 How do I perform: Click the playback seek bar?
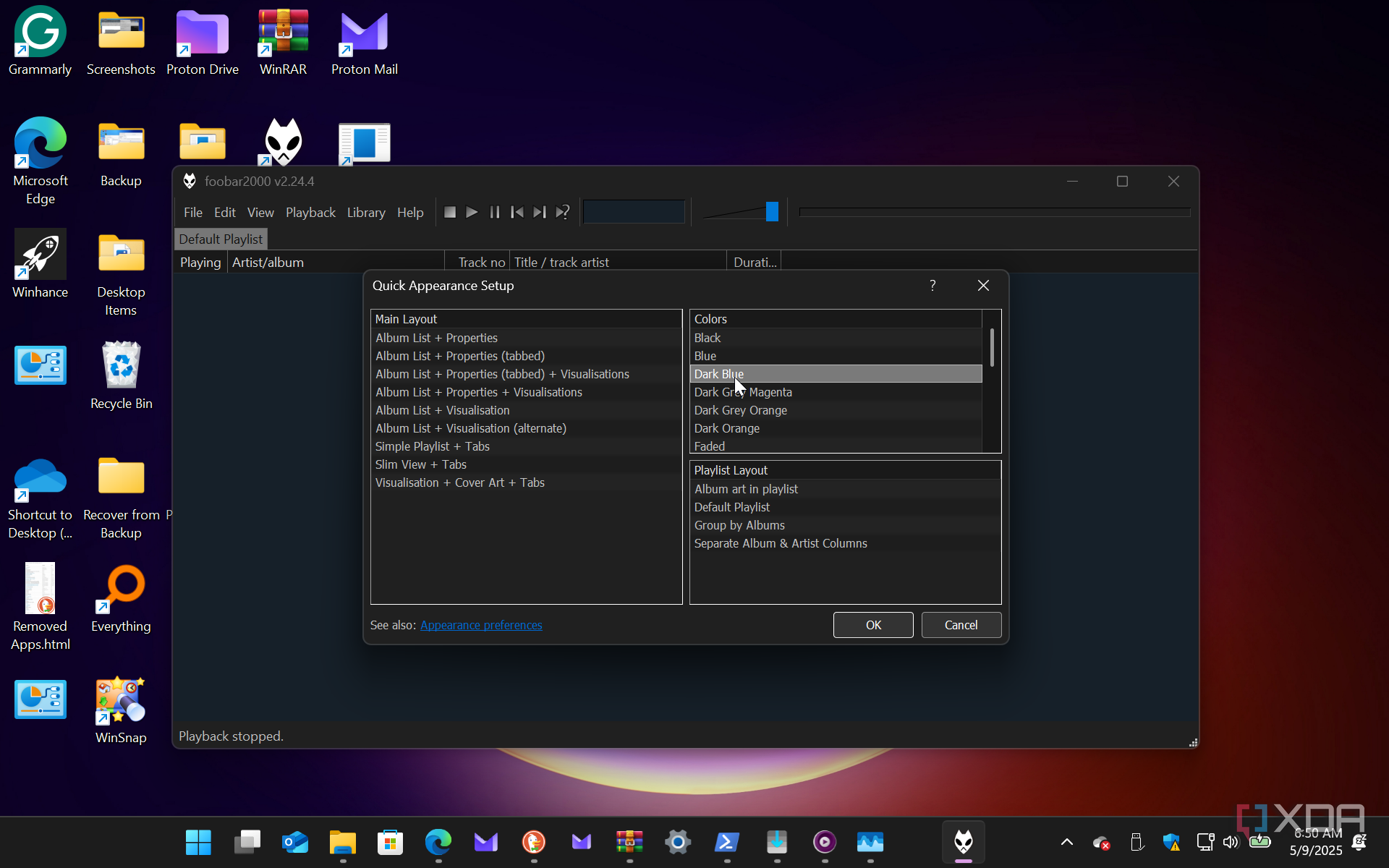[995, 212]
